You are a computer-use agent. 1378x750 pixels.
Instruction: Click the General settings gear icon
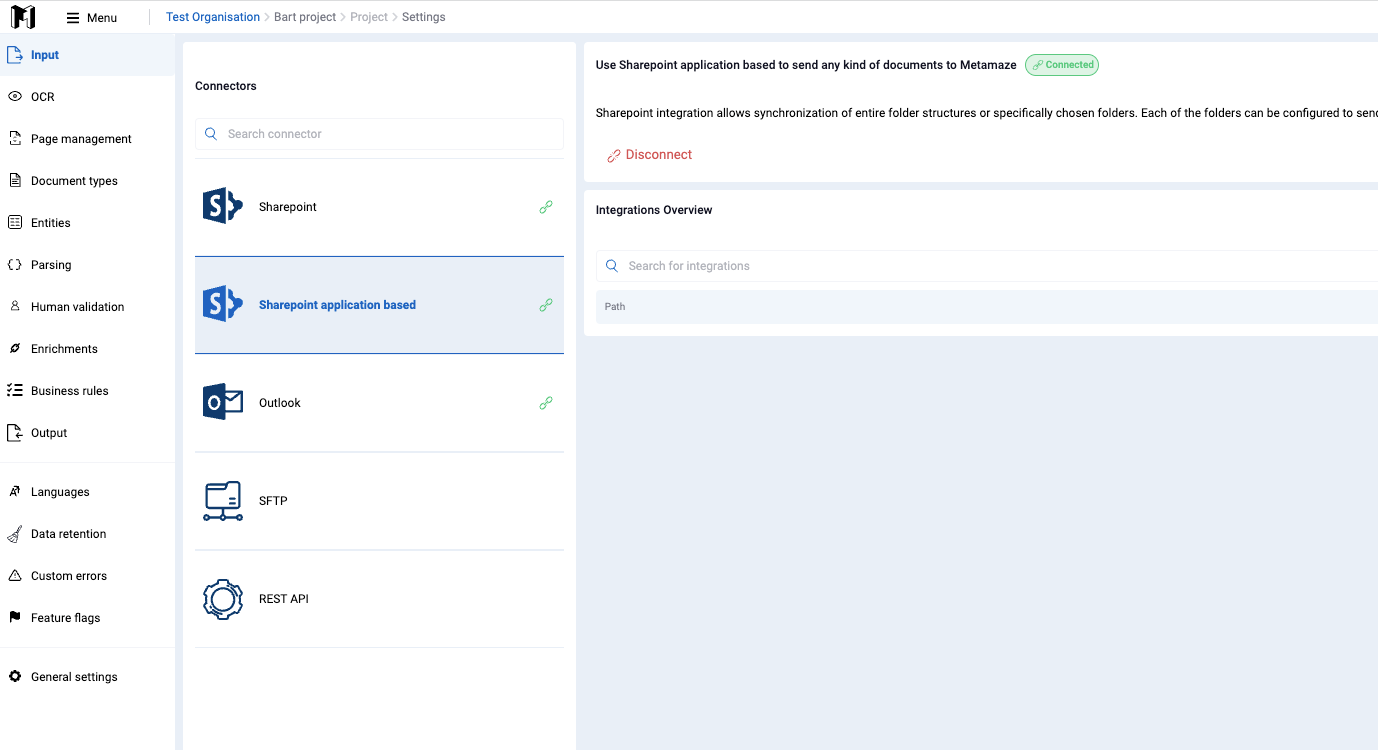pyautogui.click(x=15, y=677)
